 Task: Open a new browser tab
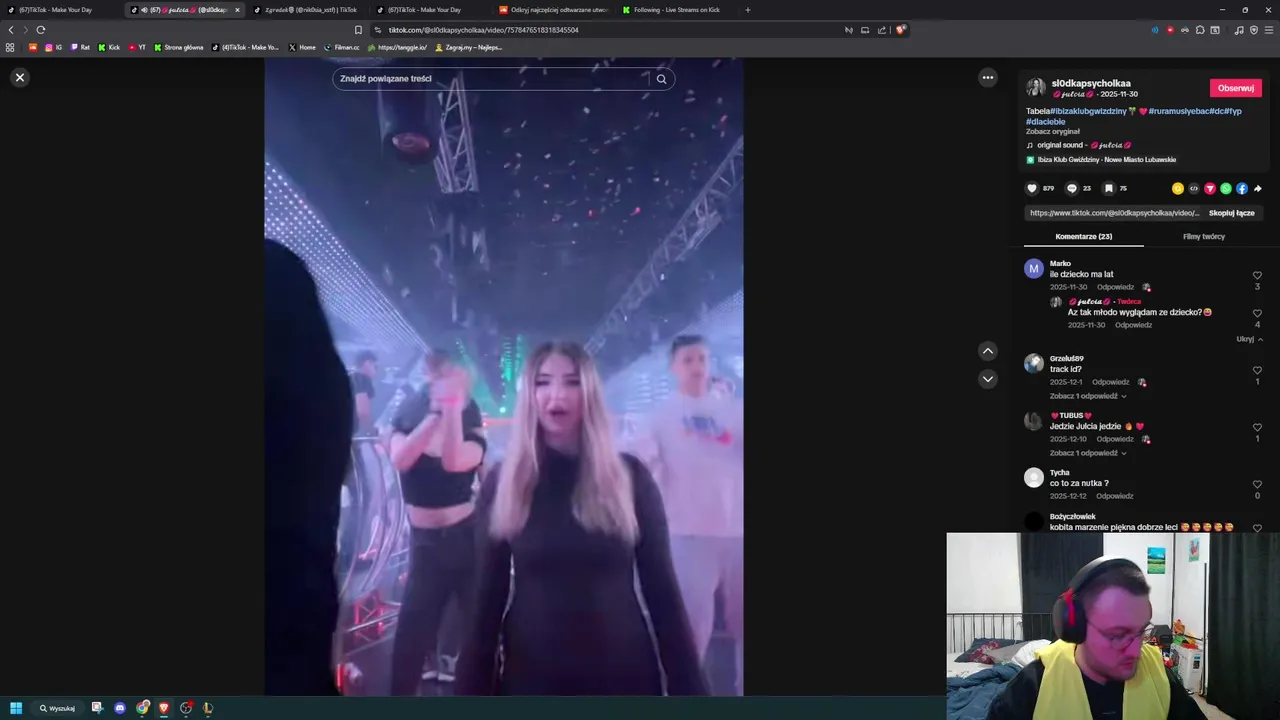coord(747,10)
